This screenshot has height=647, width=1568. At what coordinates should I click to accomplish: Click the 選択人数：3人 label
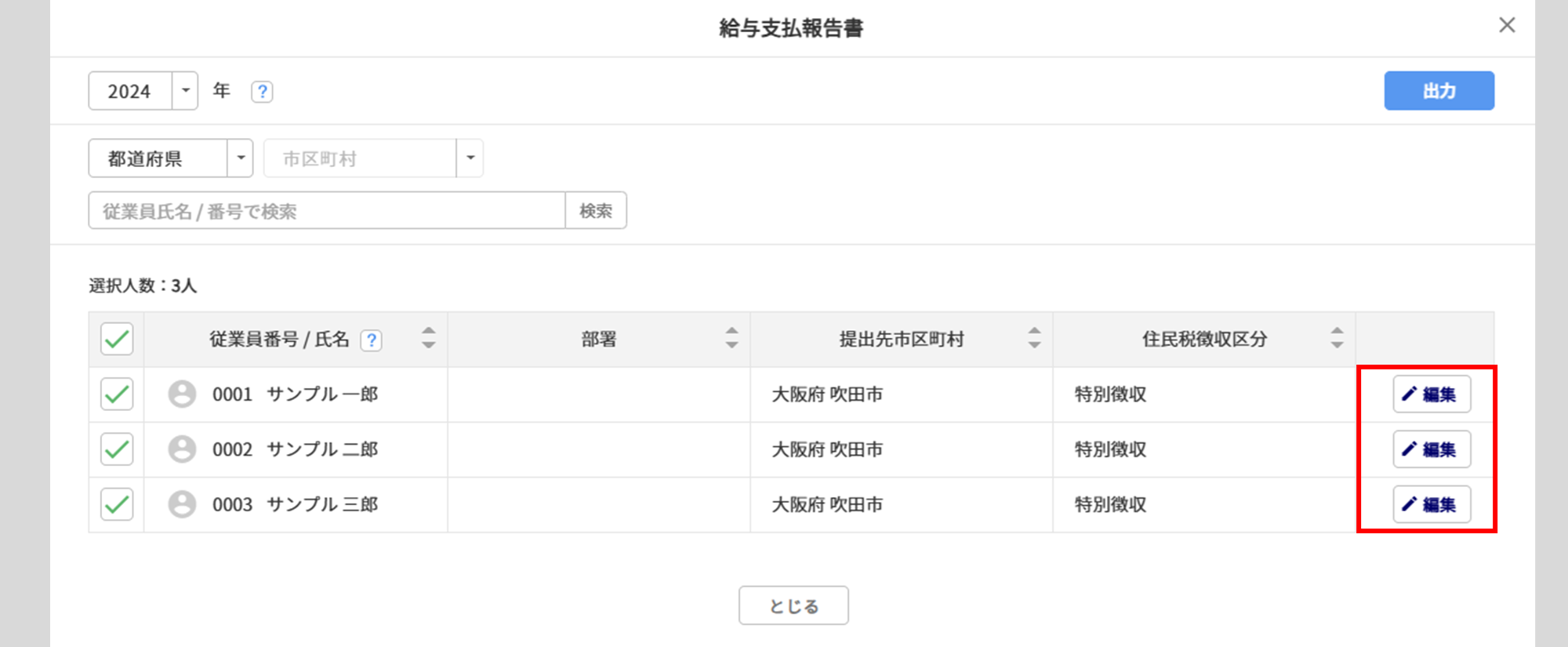[x=143, y=285]
